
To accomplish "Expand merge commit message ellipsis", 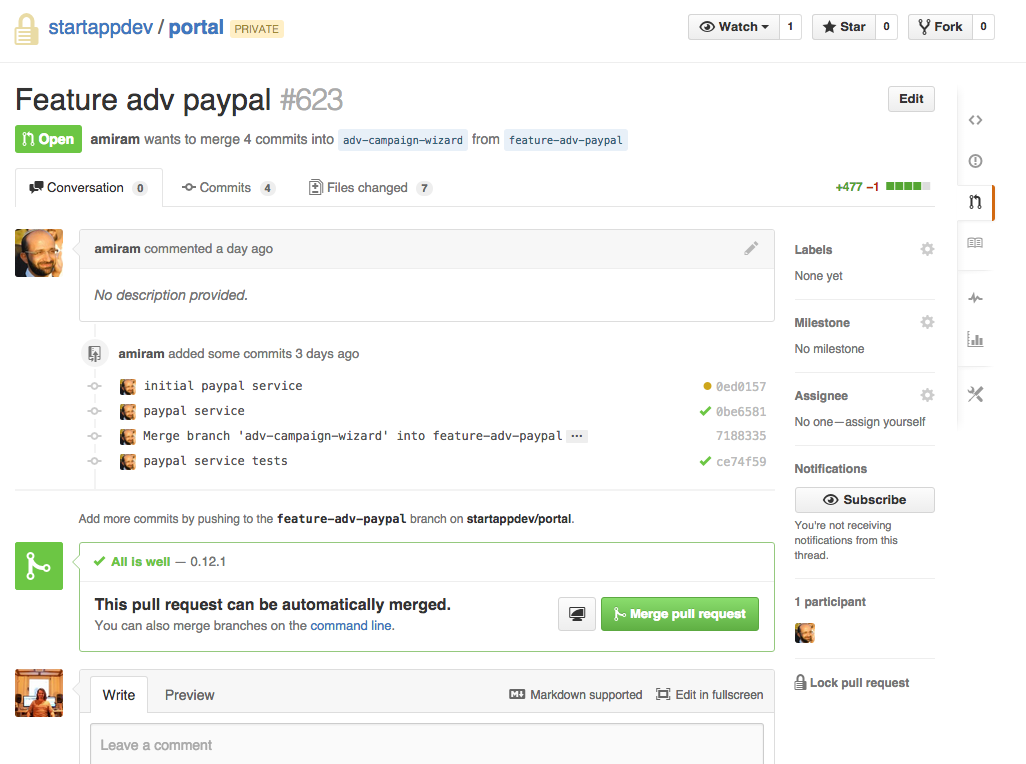I will pyautogui.click(x=576, y=436).
